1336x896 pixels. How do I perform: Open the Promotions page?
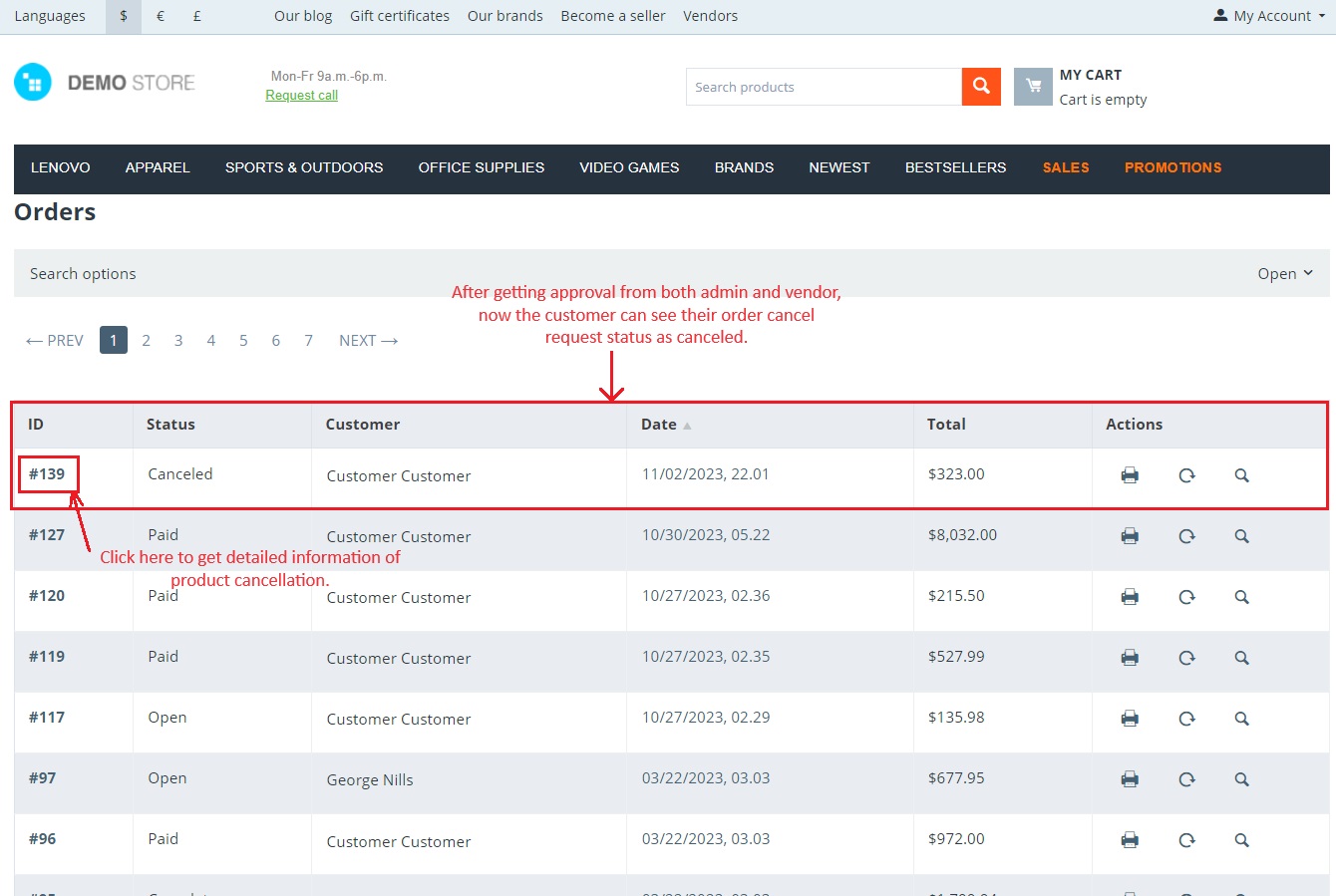[x=1173, y=167]
